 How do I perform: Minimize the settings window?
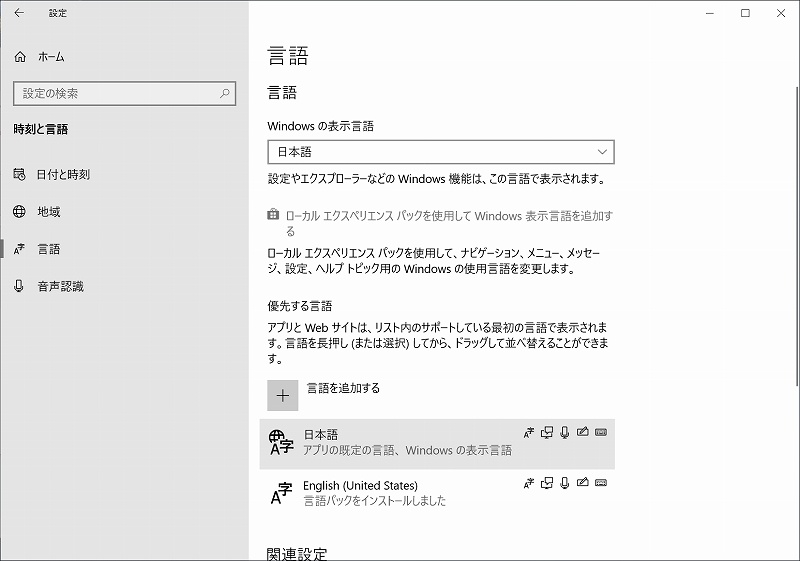tap(710, 13)
